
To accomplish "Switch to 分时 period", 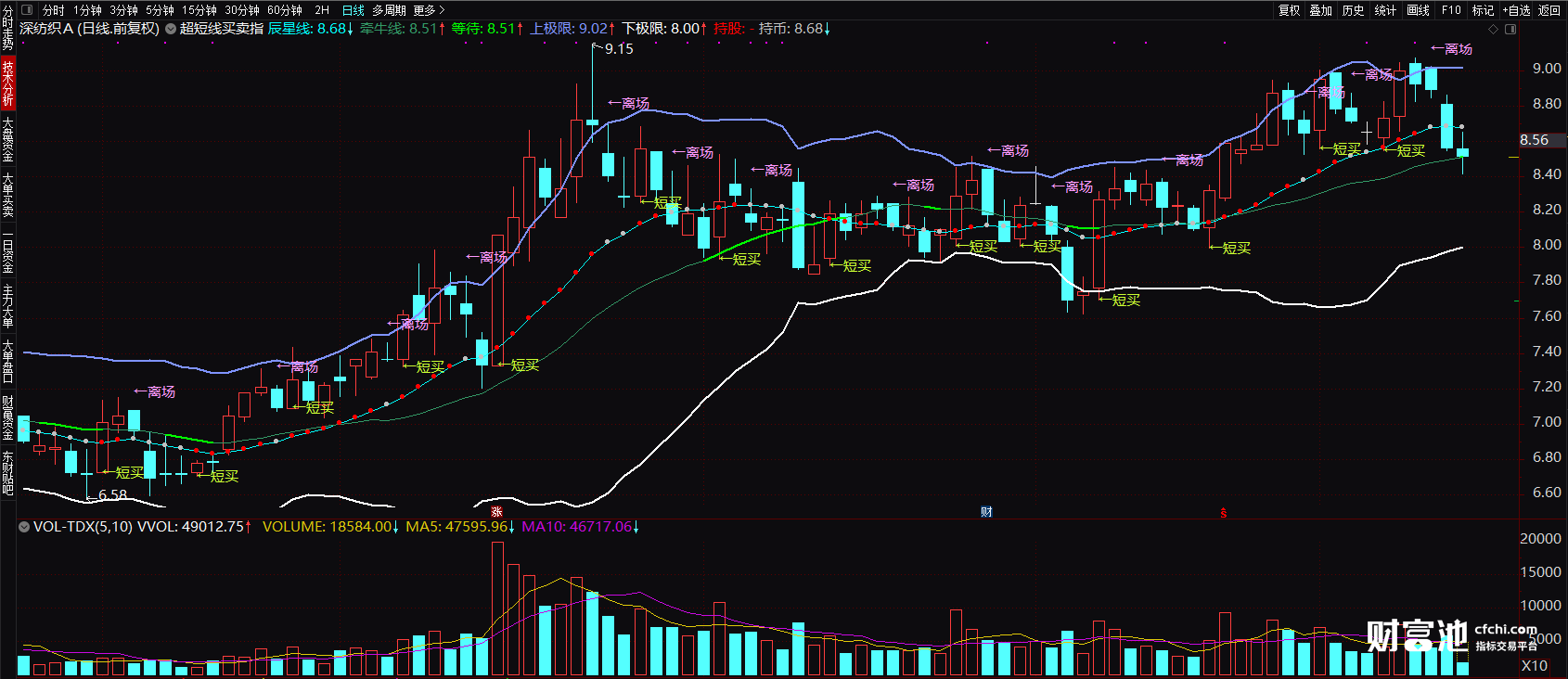I will pyautogui.click(x=54, y=10).
